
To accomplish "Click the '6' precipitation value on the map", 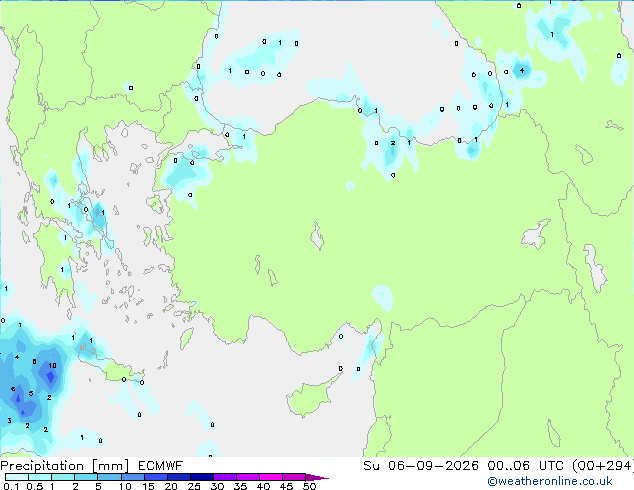I will click(x=13, y=389).
